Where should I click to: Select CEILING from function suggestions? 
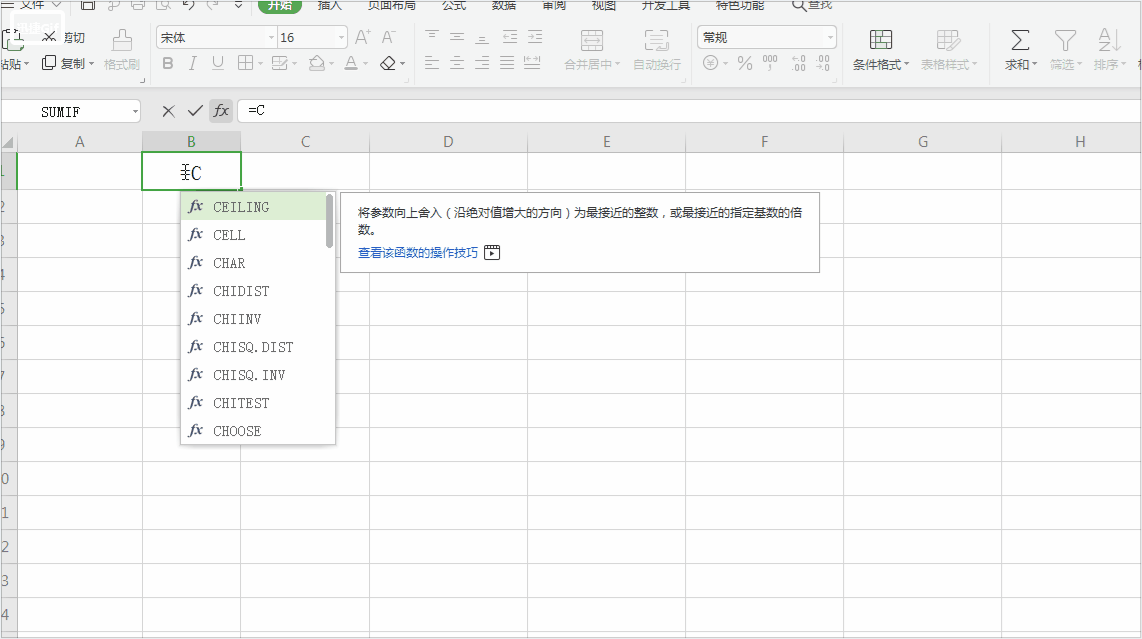pos(253,207)
